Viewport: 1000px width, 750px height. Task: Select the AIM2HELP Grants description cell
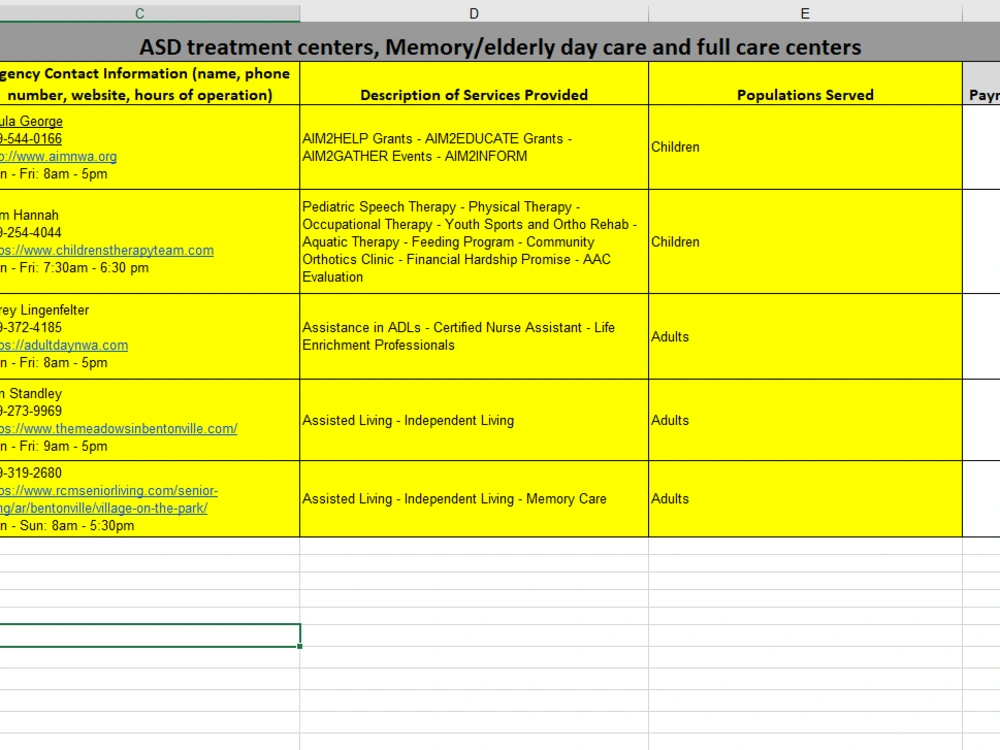(474, 147)
